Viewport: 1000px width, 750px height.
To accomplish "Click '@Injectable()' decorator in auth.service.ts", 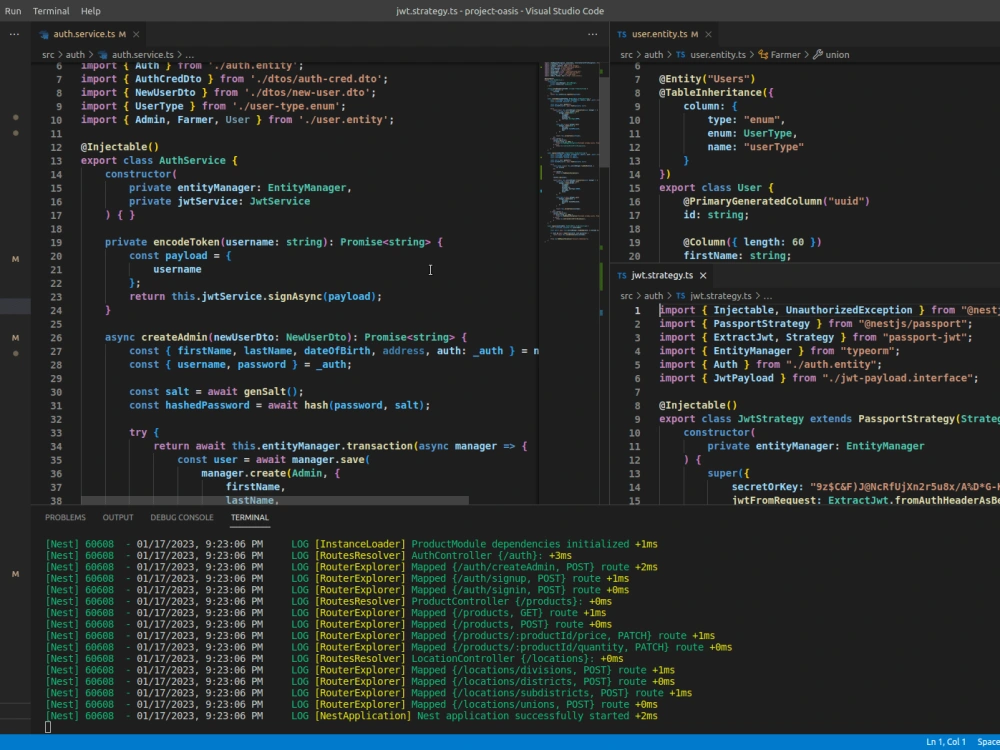I will coord(120,147).
